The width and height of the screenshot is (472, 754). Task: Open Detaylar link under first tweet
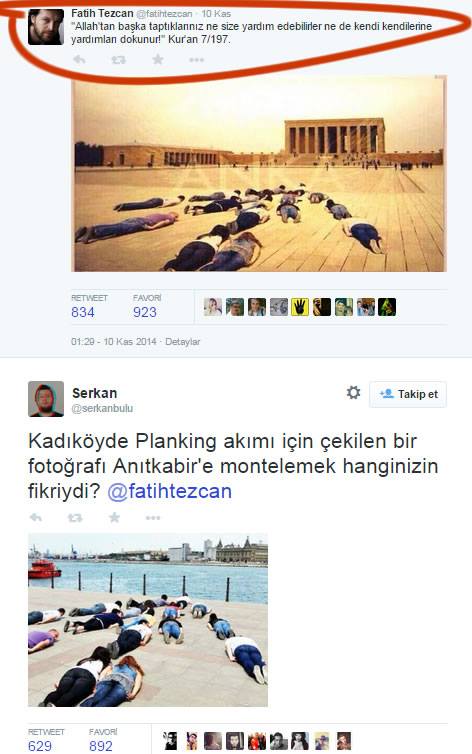click(183, 341)
